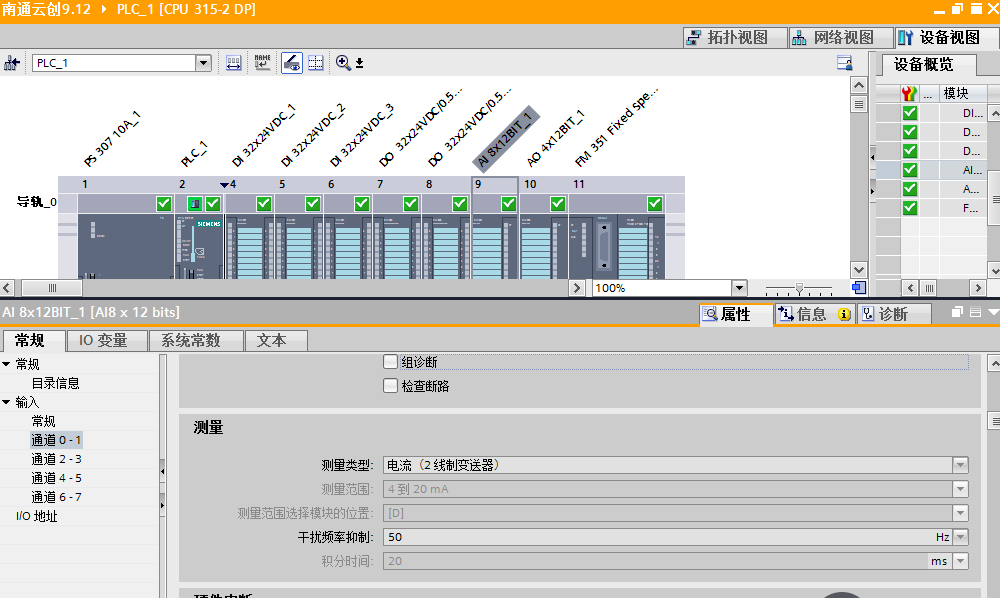Enable the 组诊断 checkbox
Image resolution: width=1000 pixels, height=598 pixels.
pos(390,362)
